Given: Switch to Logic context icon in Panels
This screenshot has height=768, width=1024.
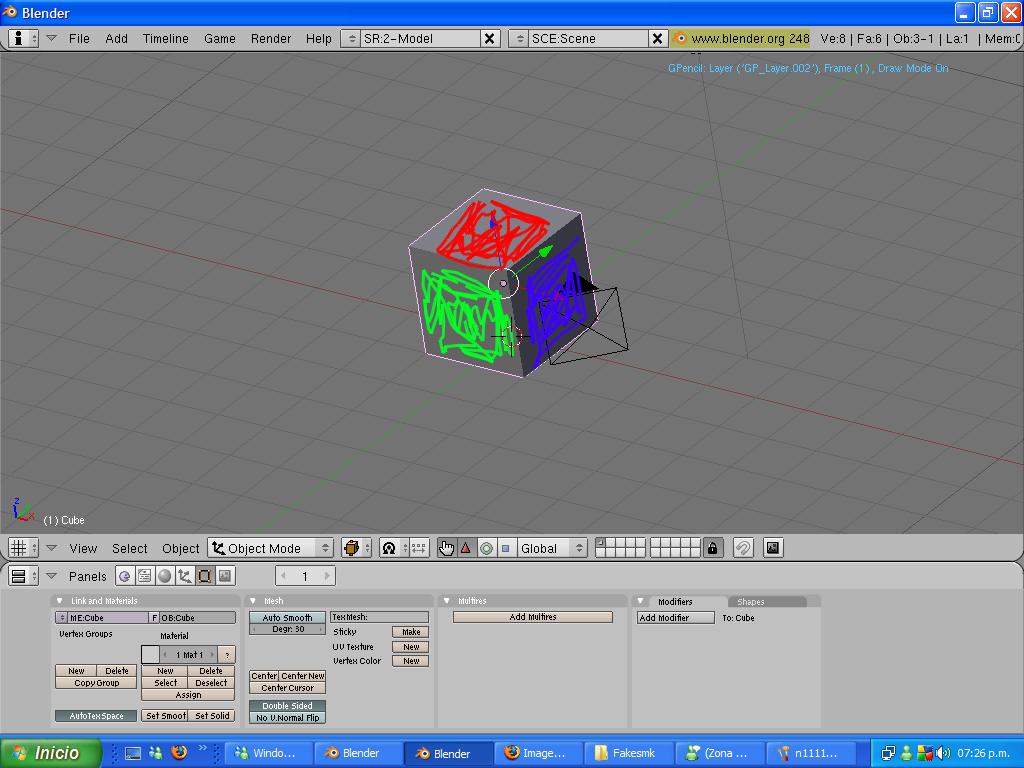Looking at the screenshot, I should (x=125, y=576).
